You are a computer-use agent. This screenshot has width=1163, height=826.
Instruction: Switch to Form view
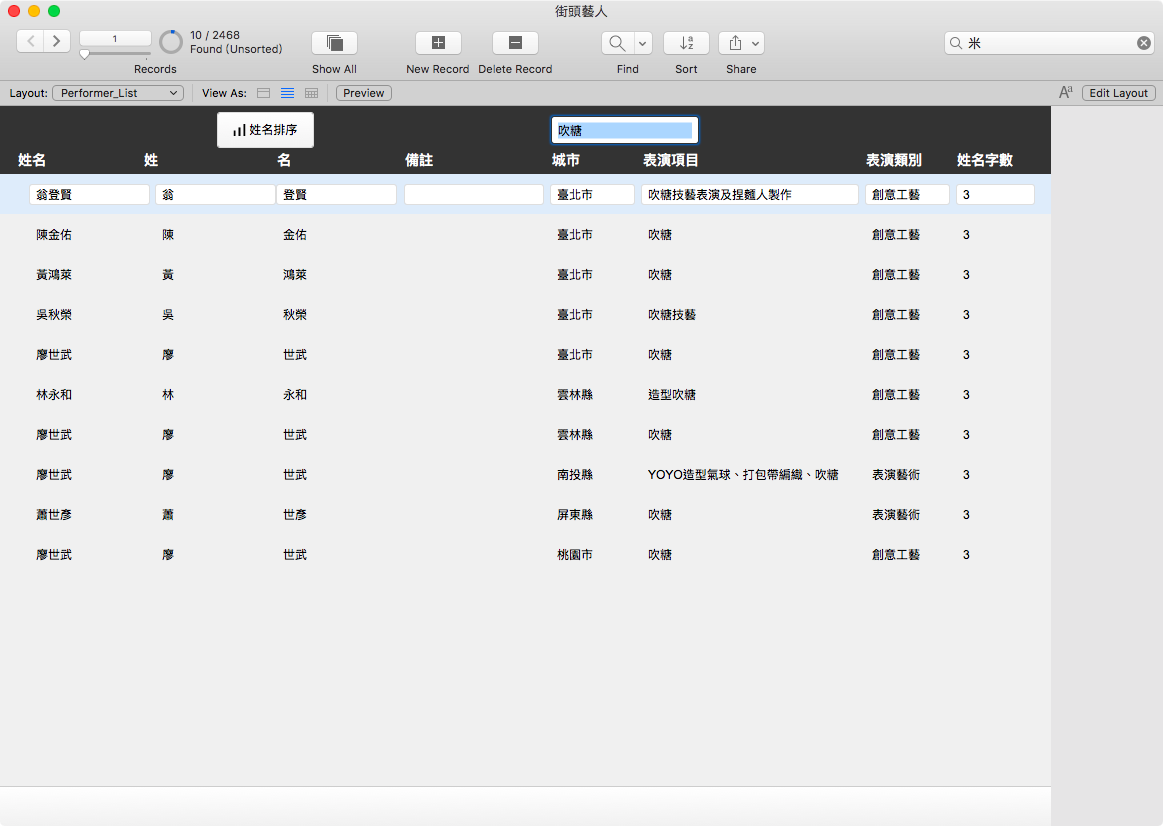(x=263, y=93)
